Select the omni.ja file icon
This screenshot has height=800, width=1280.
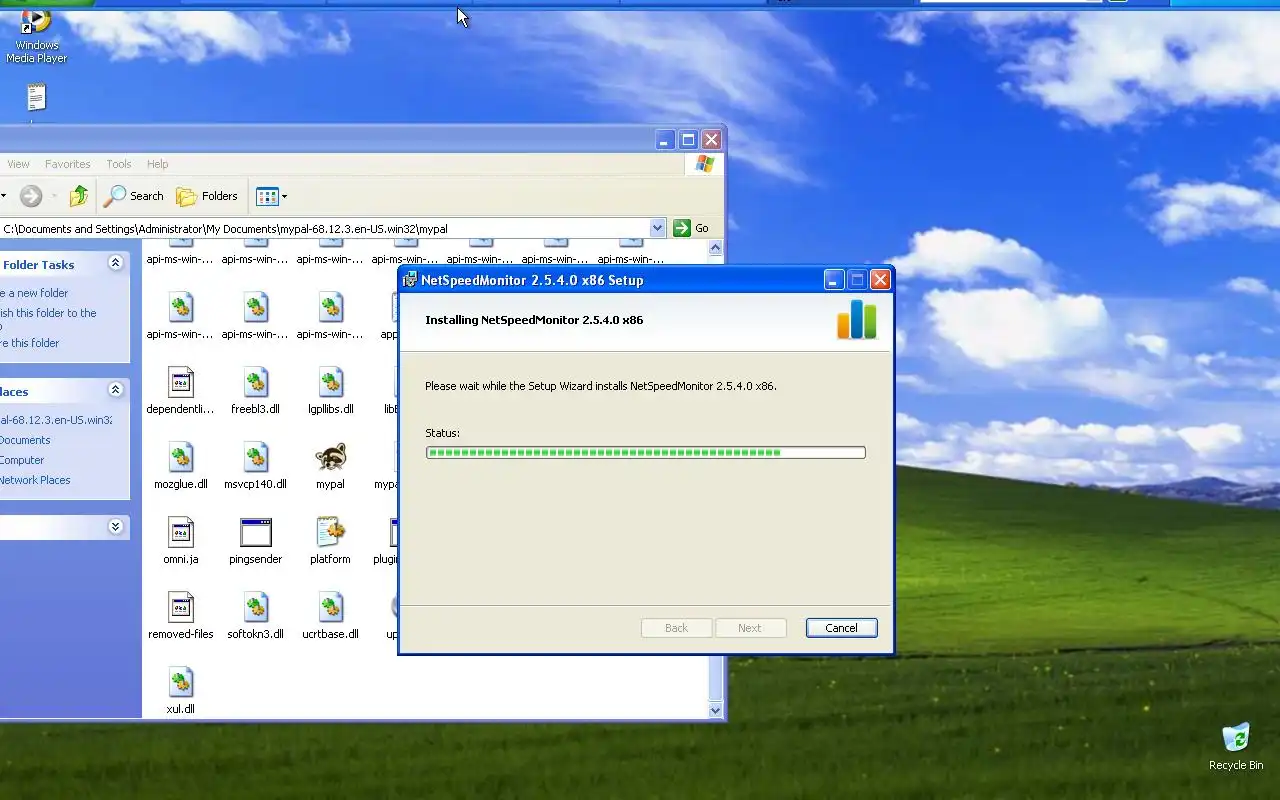pyautogui.click(x=180, y=532)
